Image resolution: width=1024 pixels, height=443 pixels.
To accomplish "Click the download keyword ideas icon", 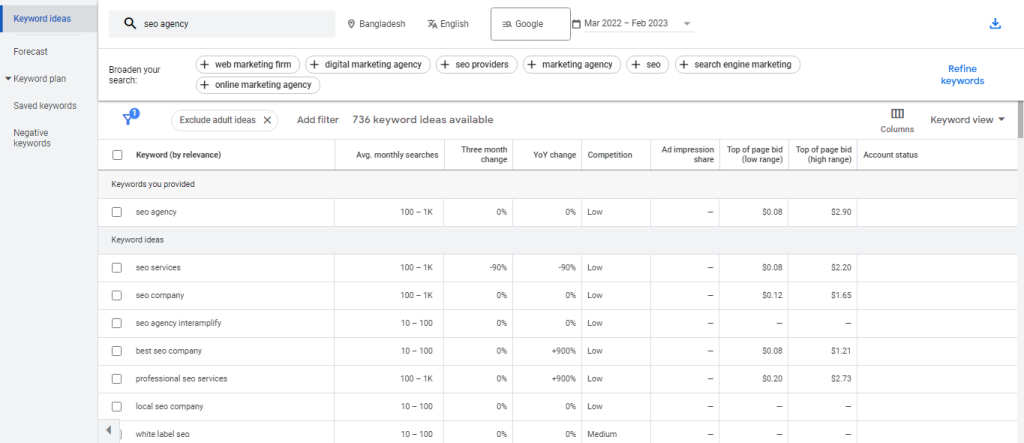I will pos(995,24).
